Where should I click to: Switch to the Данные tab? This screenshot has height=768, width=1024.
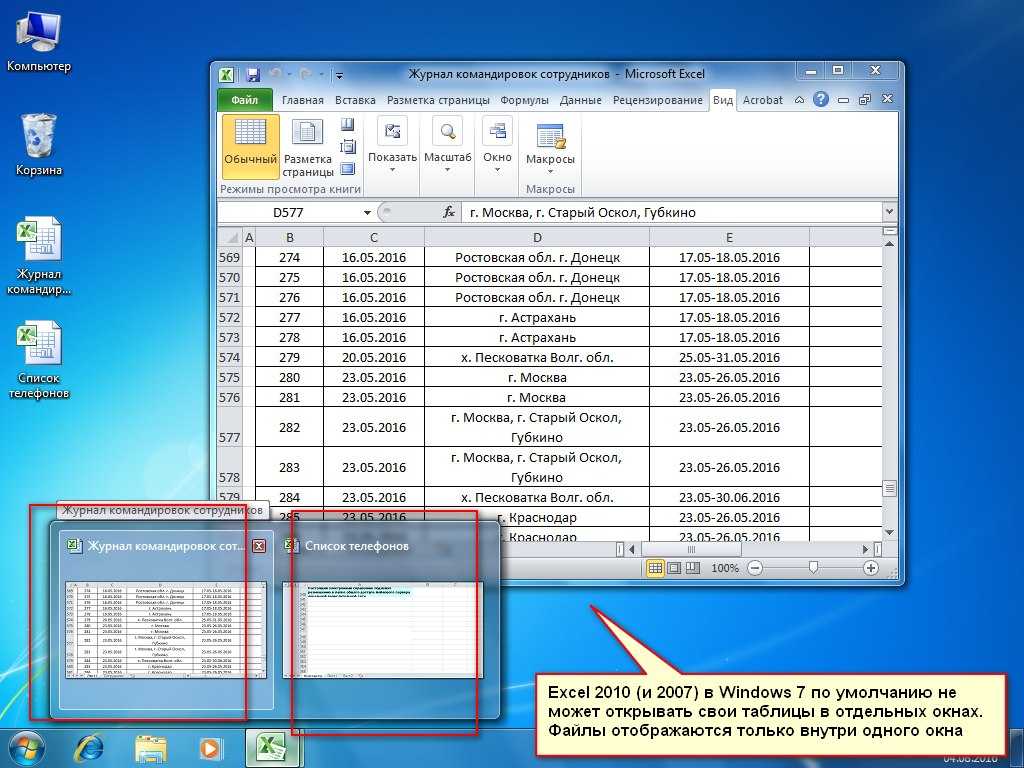point(581,100)
